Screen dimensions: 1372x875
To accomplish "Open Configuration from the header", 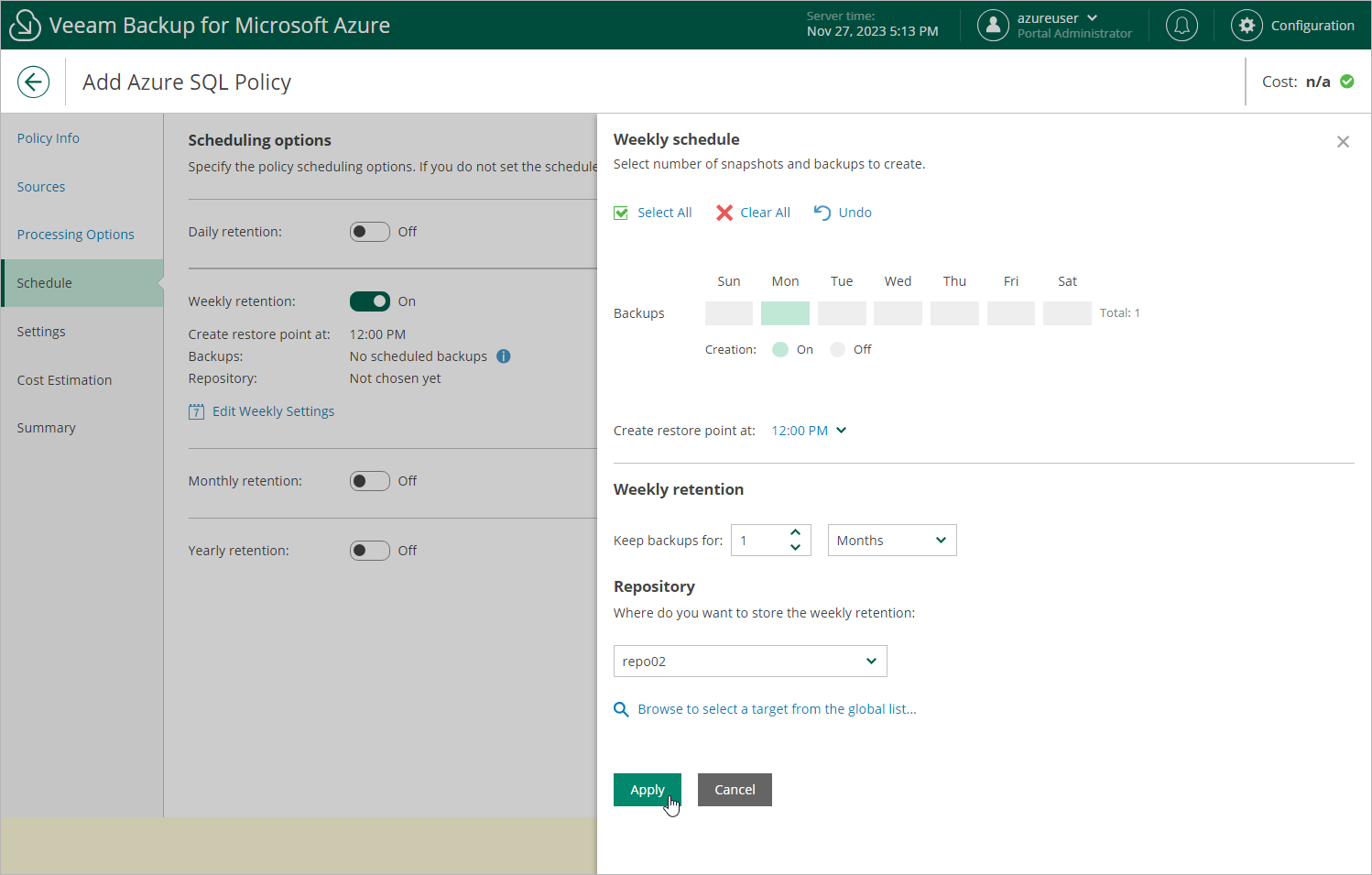I will 1312,26.
